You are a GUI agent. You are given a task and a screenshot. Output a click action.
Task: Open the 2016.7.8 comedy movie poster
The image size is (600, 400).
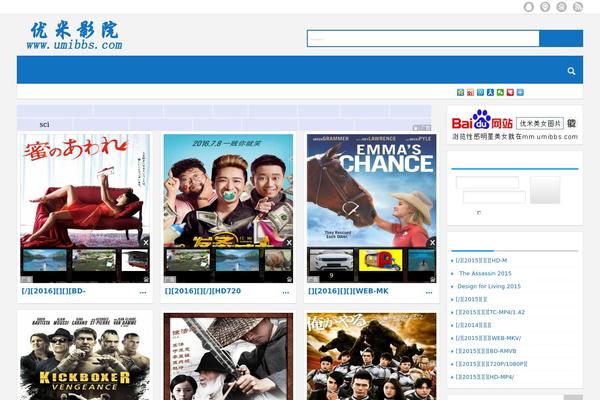(x=228, y=190)
